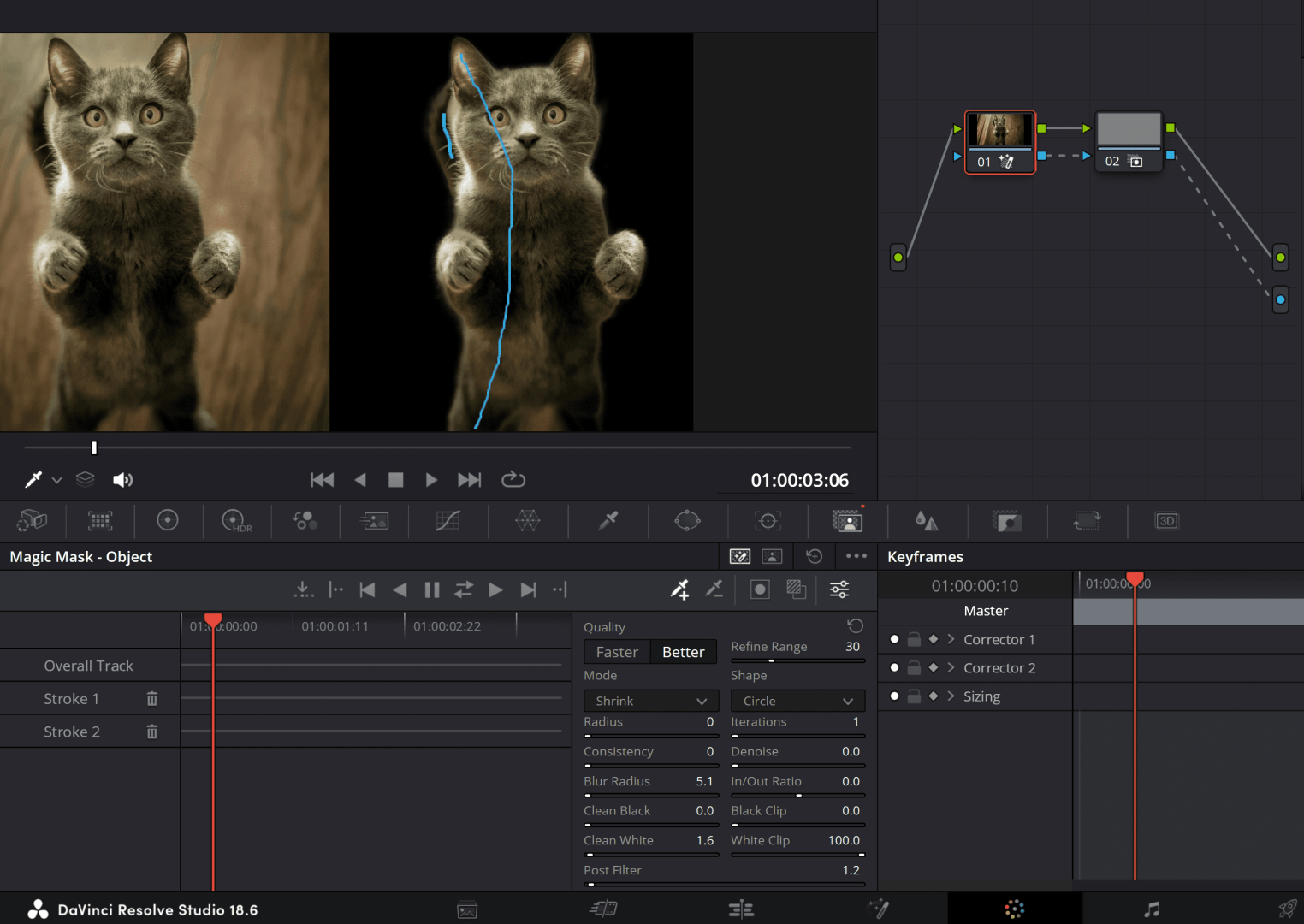The image size is (1304, 924).
Task: Open the Shape dropdown set to Circle
Action: tap(797, 700)
